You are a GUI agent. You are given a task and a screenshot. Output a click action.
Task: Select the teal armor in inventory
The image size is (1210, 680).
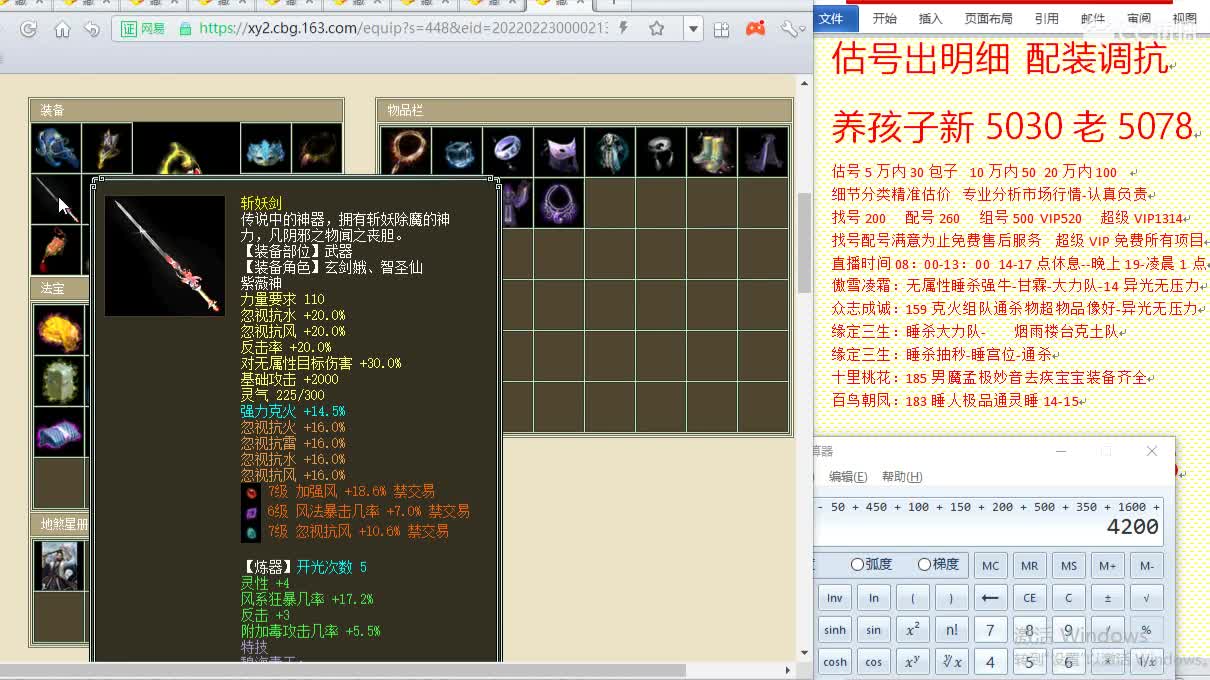click(610, 151)
